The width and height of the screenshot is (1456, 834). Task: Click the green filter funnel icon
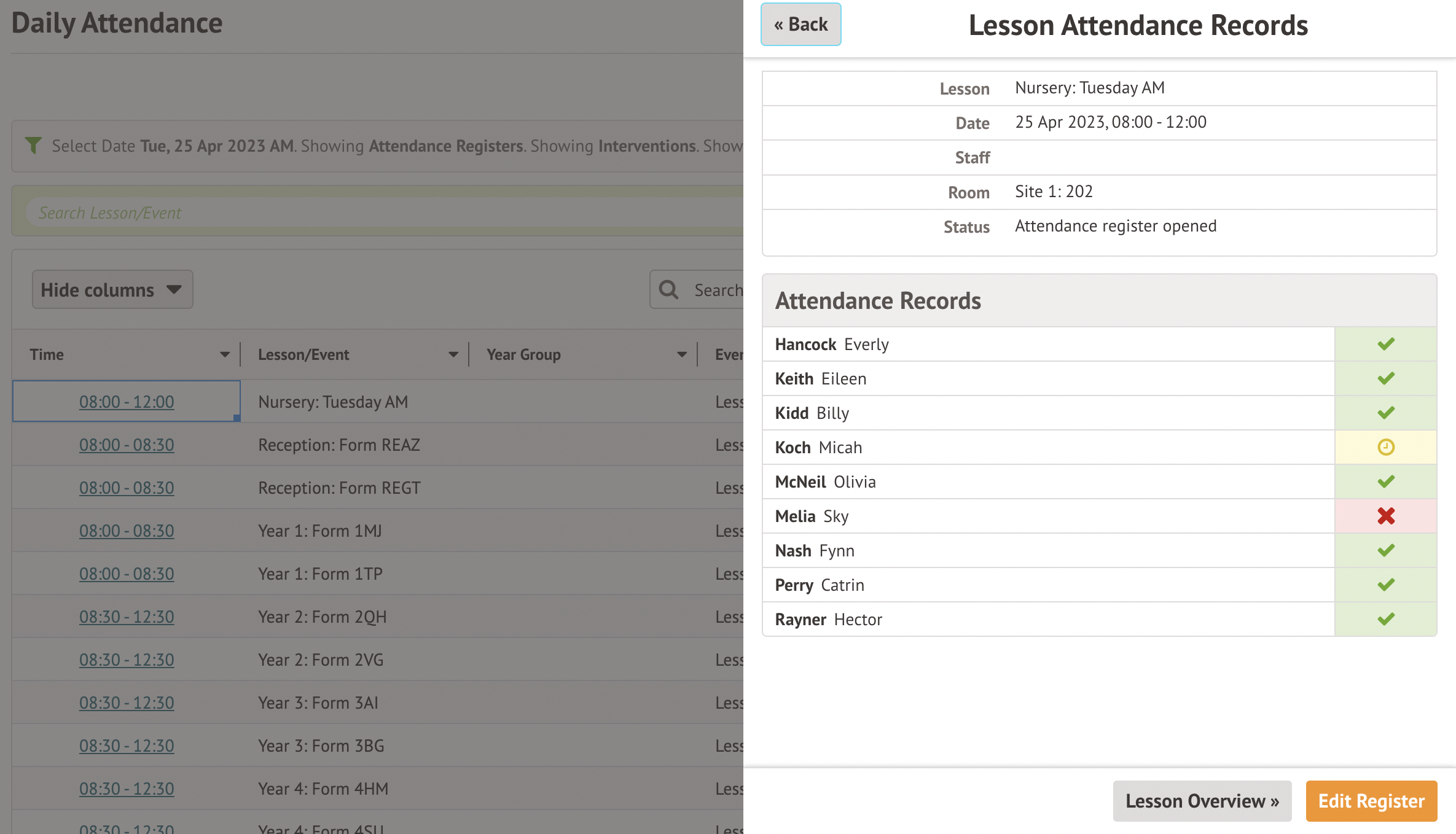(33, 146)
